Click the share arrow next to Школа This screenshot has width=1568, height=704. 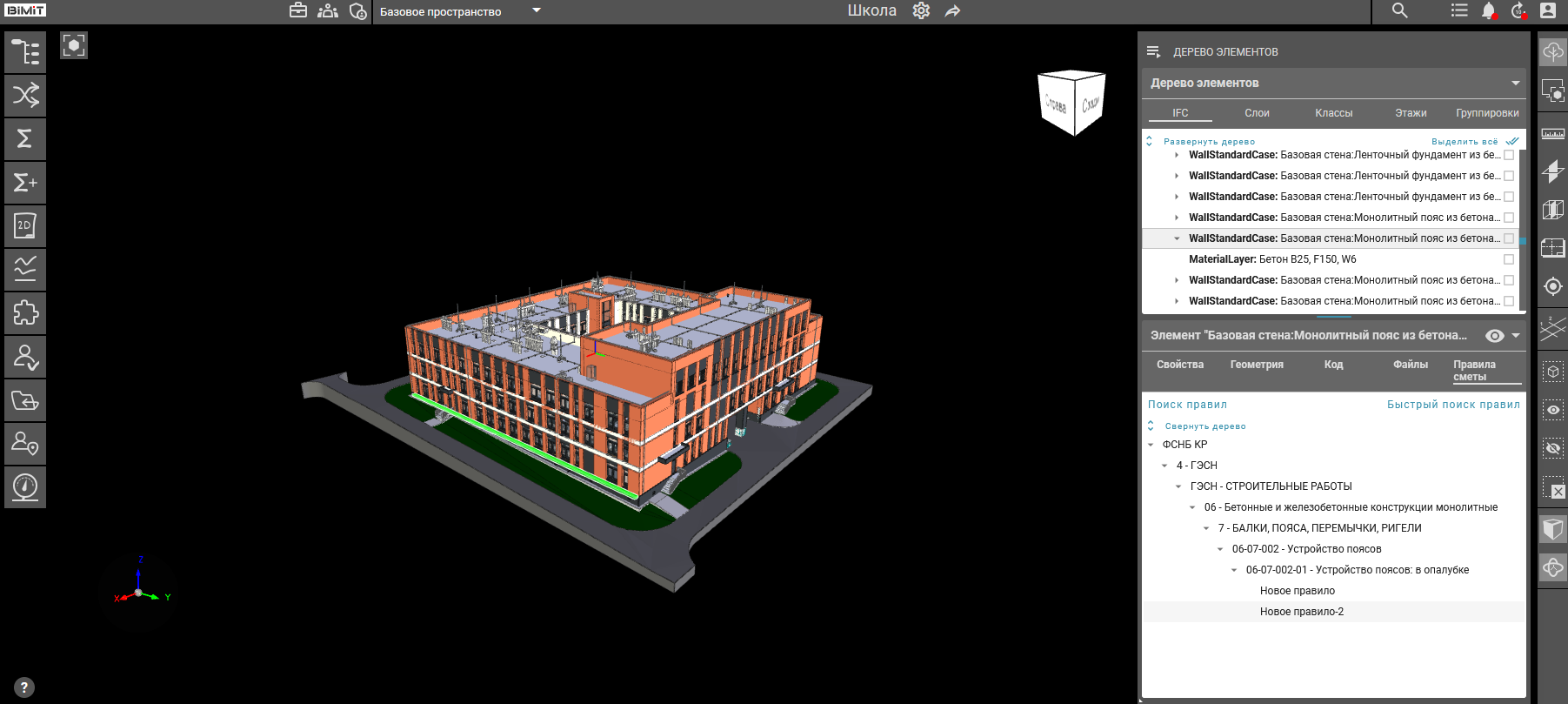(953, 11)
